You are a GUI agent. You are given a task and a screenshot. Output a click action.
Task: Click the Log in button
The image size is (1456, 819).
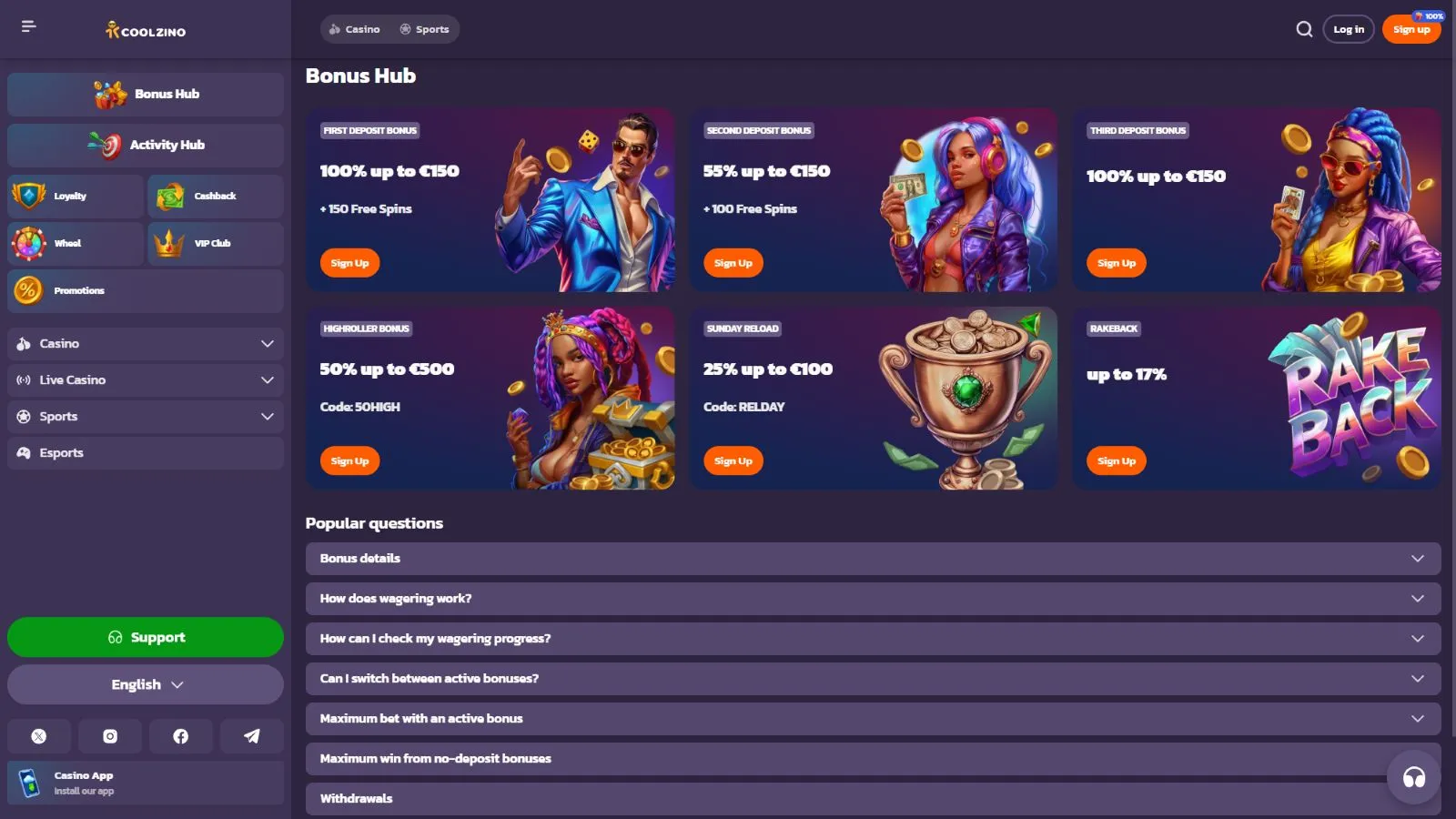[x=1349, y=29]
